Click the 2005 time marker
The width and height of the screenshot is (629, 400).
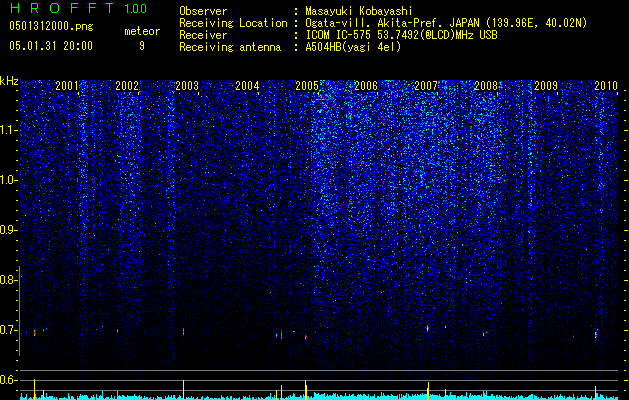[307, 85]
